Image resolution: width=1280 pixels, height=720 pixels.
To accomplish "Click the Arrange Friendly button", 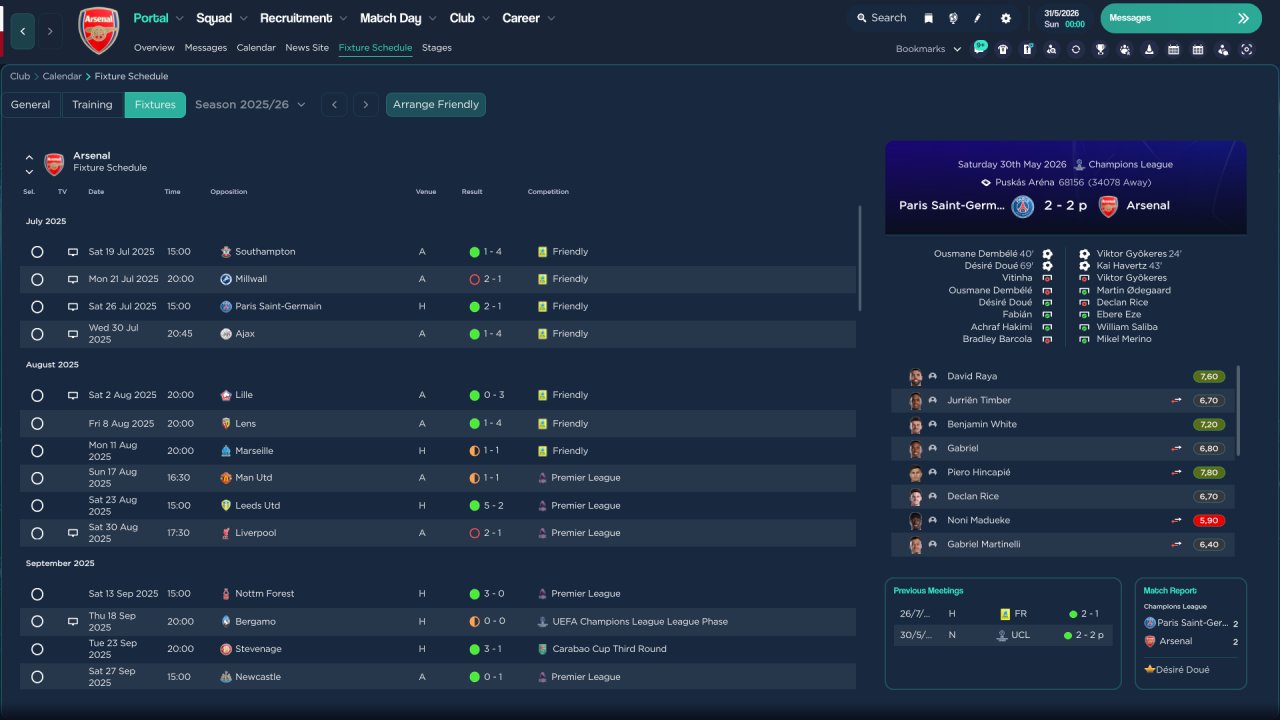I will coord(435,105).
